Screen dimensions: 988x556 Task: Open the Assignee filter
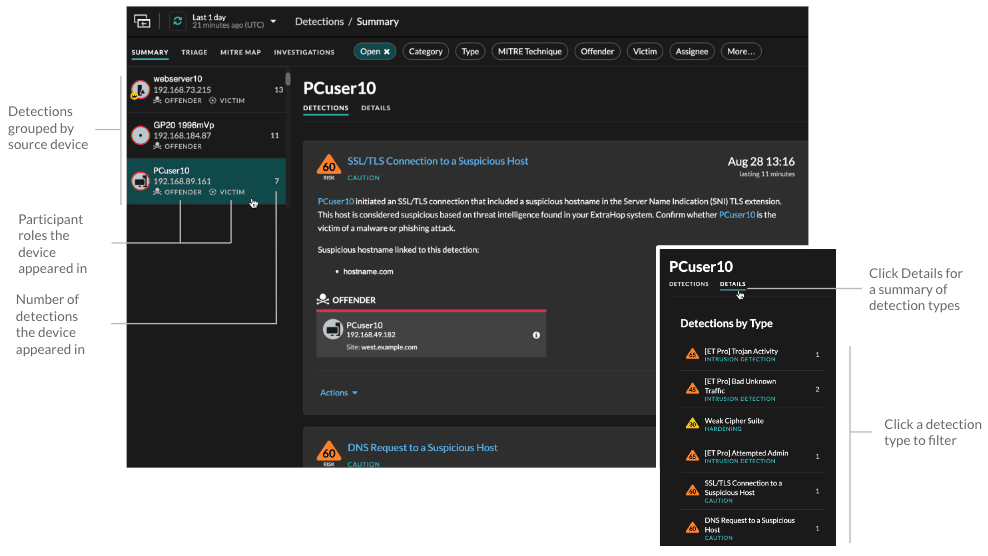click(x=692, y=52)
